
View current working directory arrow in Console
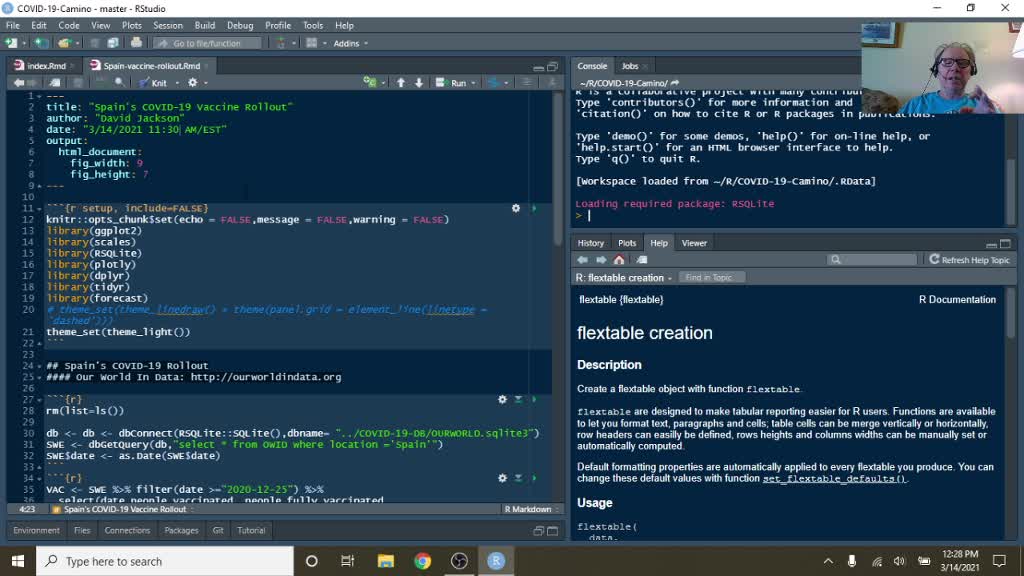tap(675, 83)
